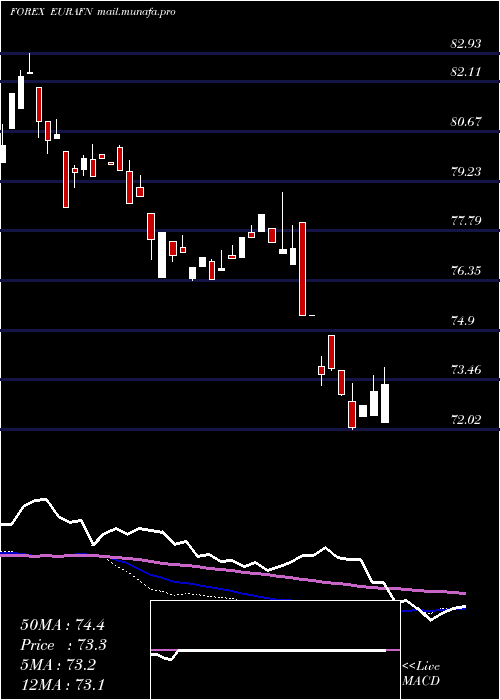Click the 5MA : 73.2 reading
500x700 pixels.
(58, 665)
